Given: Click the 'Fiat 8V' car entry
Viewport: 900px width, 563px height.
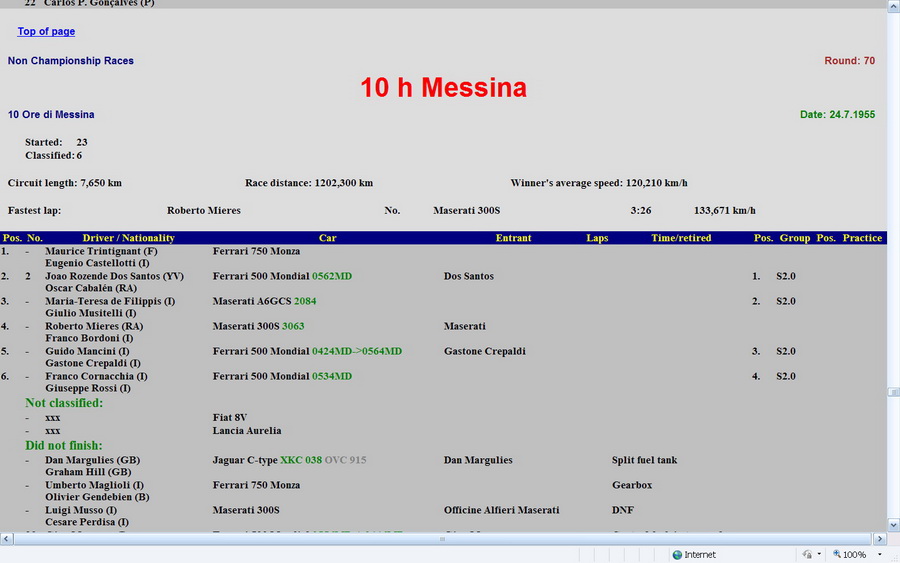Looking at the screenshot, I should point(230,418).
